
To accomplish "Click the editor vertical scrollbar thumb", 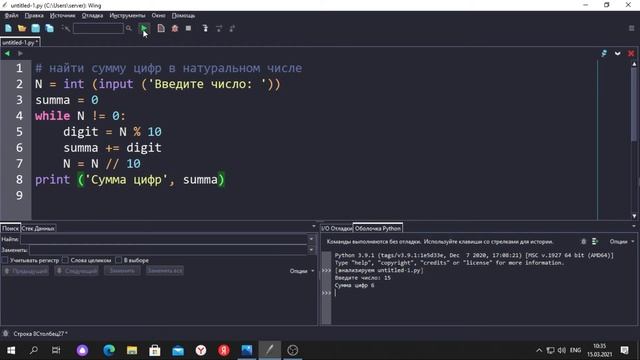I will coord(634,104).
